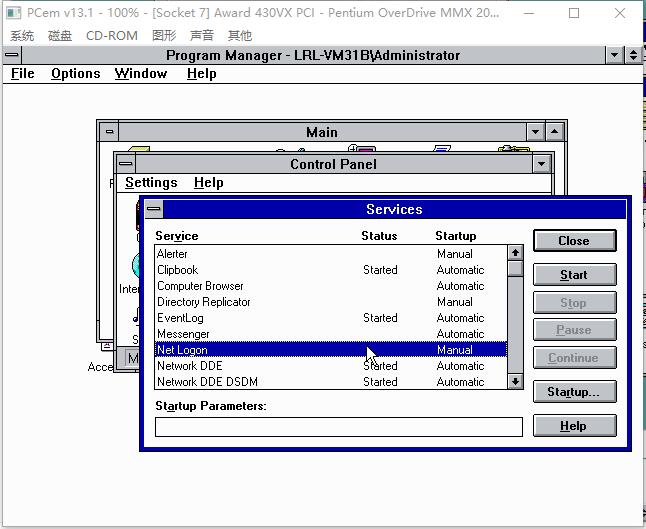The image size is (646, 529).
Task: Open Control Panel Help menu
Action: pos(208,183)
